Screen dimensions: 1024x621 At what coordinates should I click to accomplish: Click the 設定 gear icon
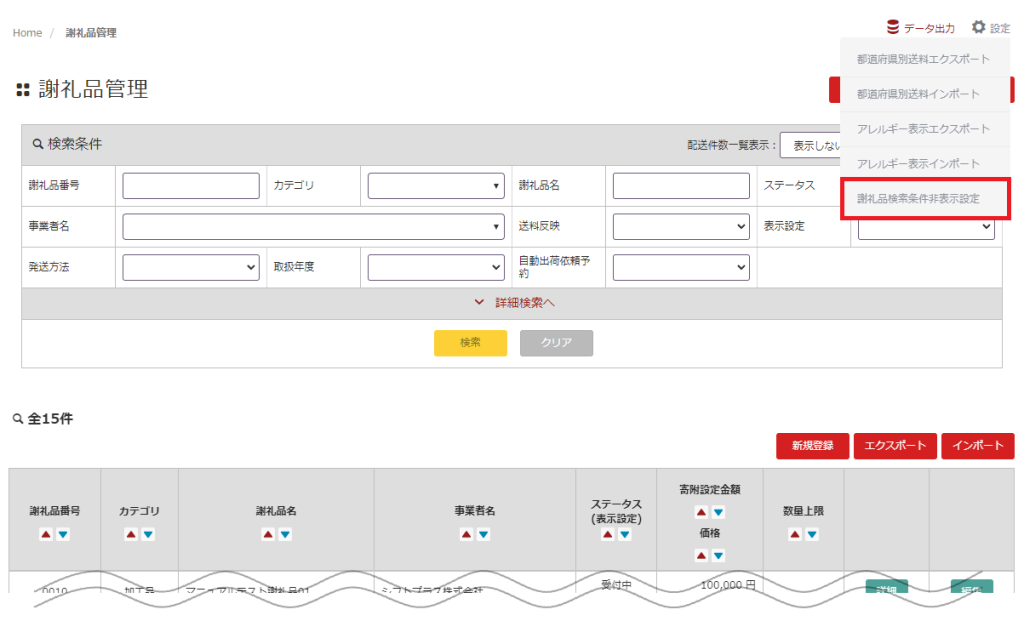click(x=979, y=28)
